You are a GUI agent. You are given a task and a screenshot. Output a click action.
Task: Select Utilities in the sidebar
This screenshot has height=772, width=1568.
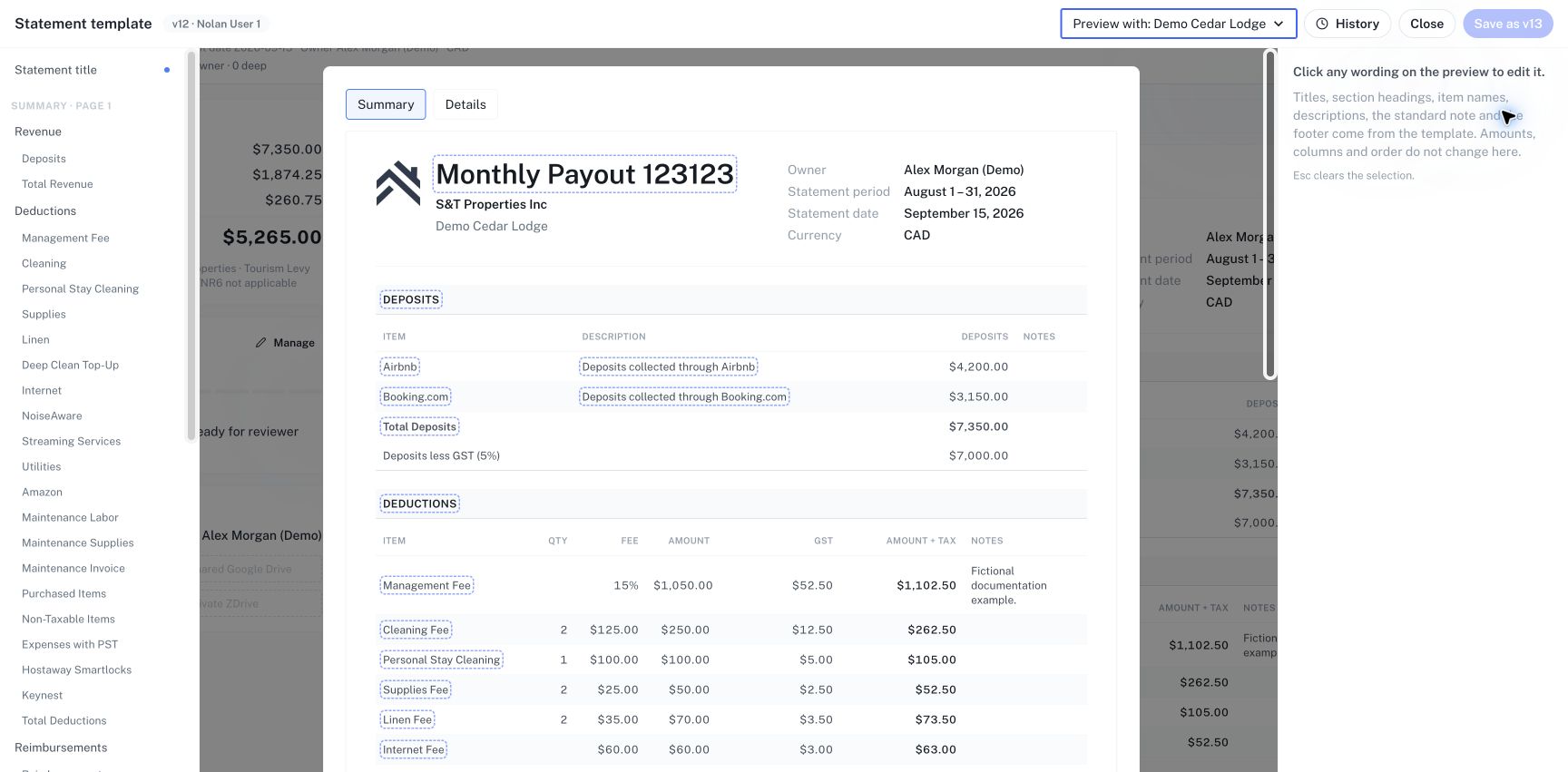point(41,467)
